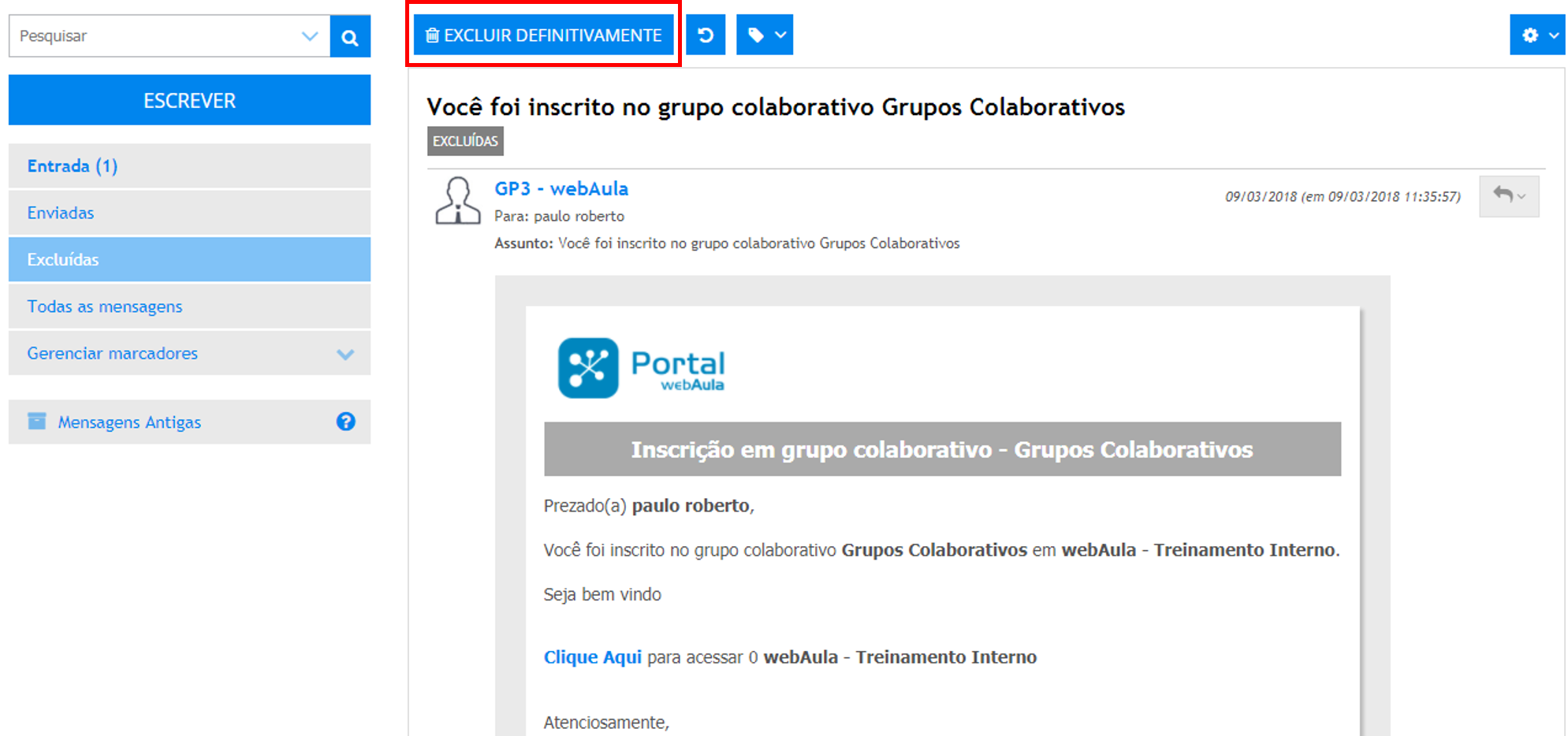The width and height of the screenshot is (1568, 736).
Task: Click the sender avatar silhouette icon
Action: (457, 201)
